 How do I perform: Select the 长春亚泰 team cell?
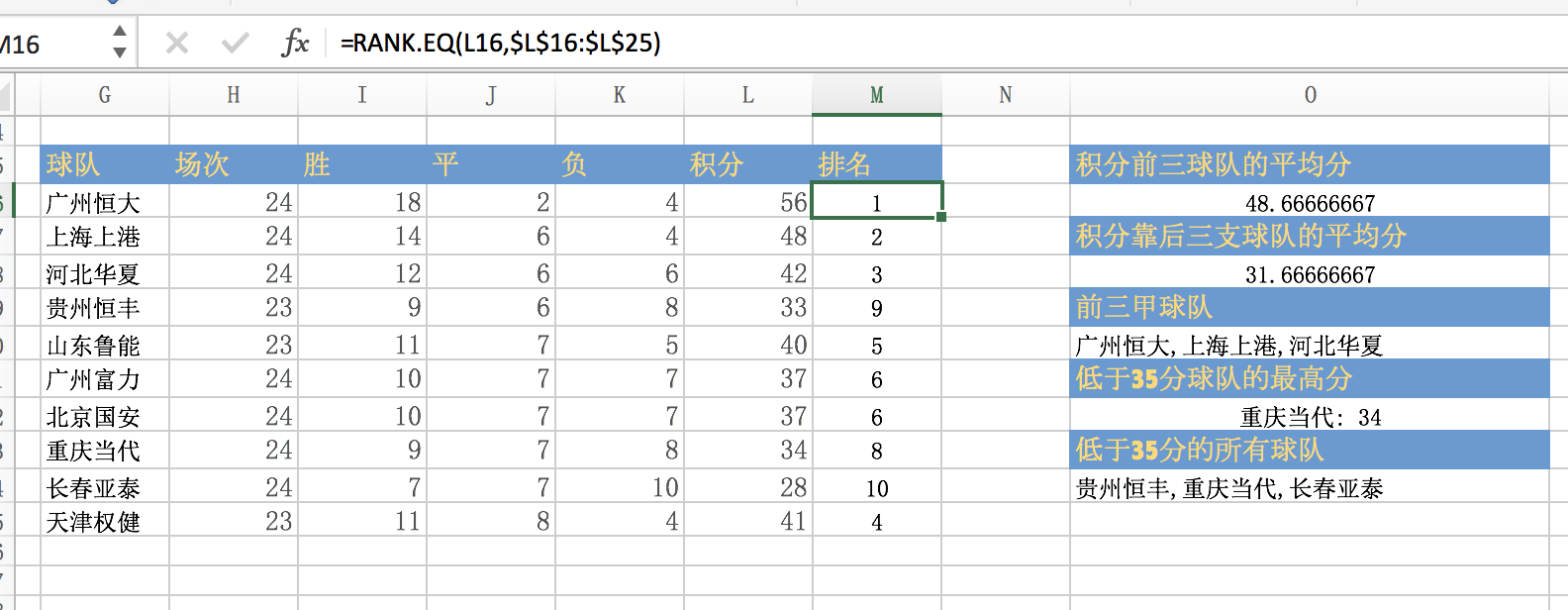click(105, 487)
